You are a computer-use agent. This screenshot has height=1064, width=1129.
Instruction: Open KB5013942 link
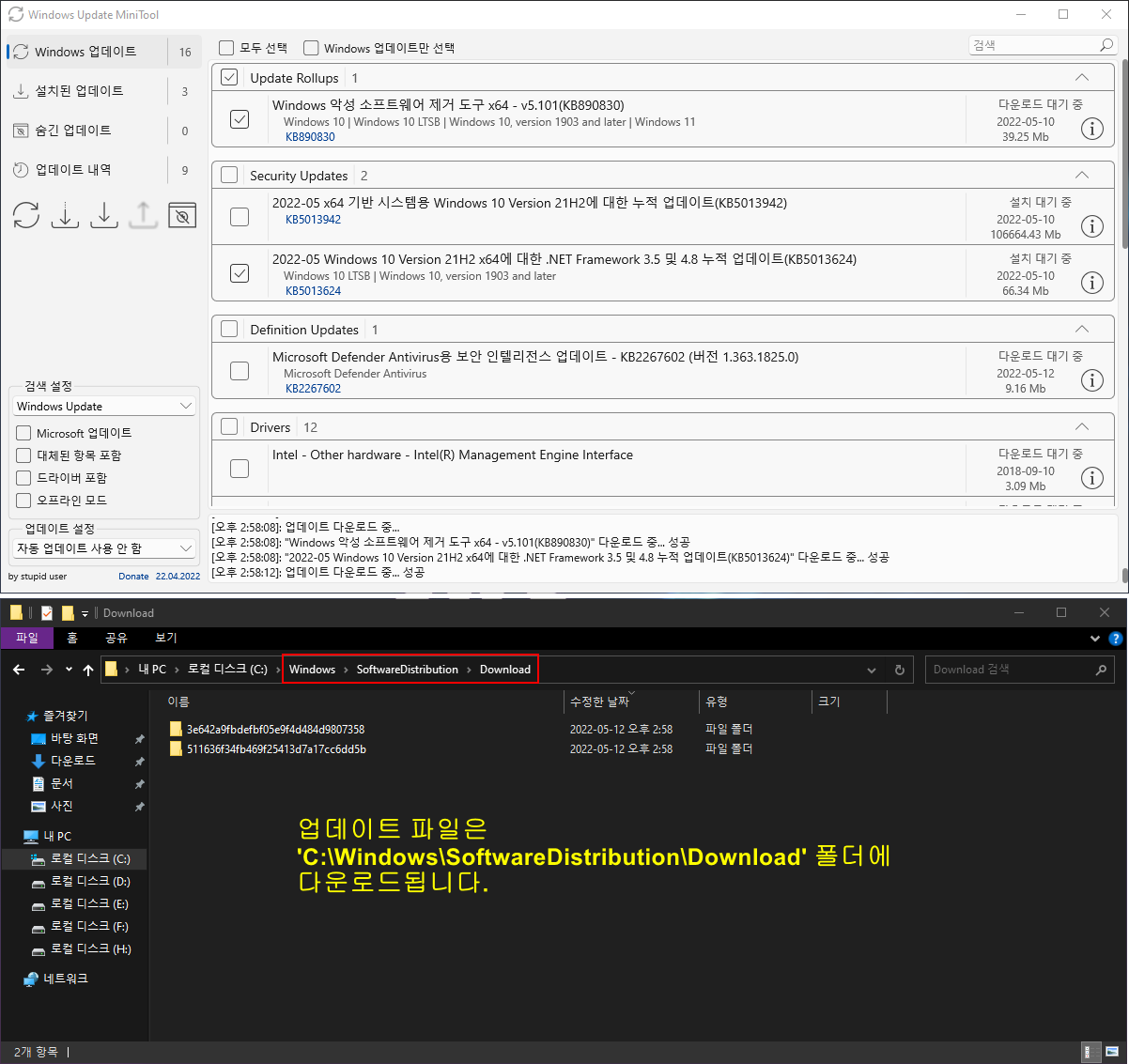tap(313, 220)
